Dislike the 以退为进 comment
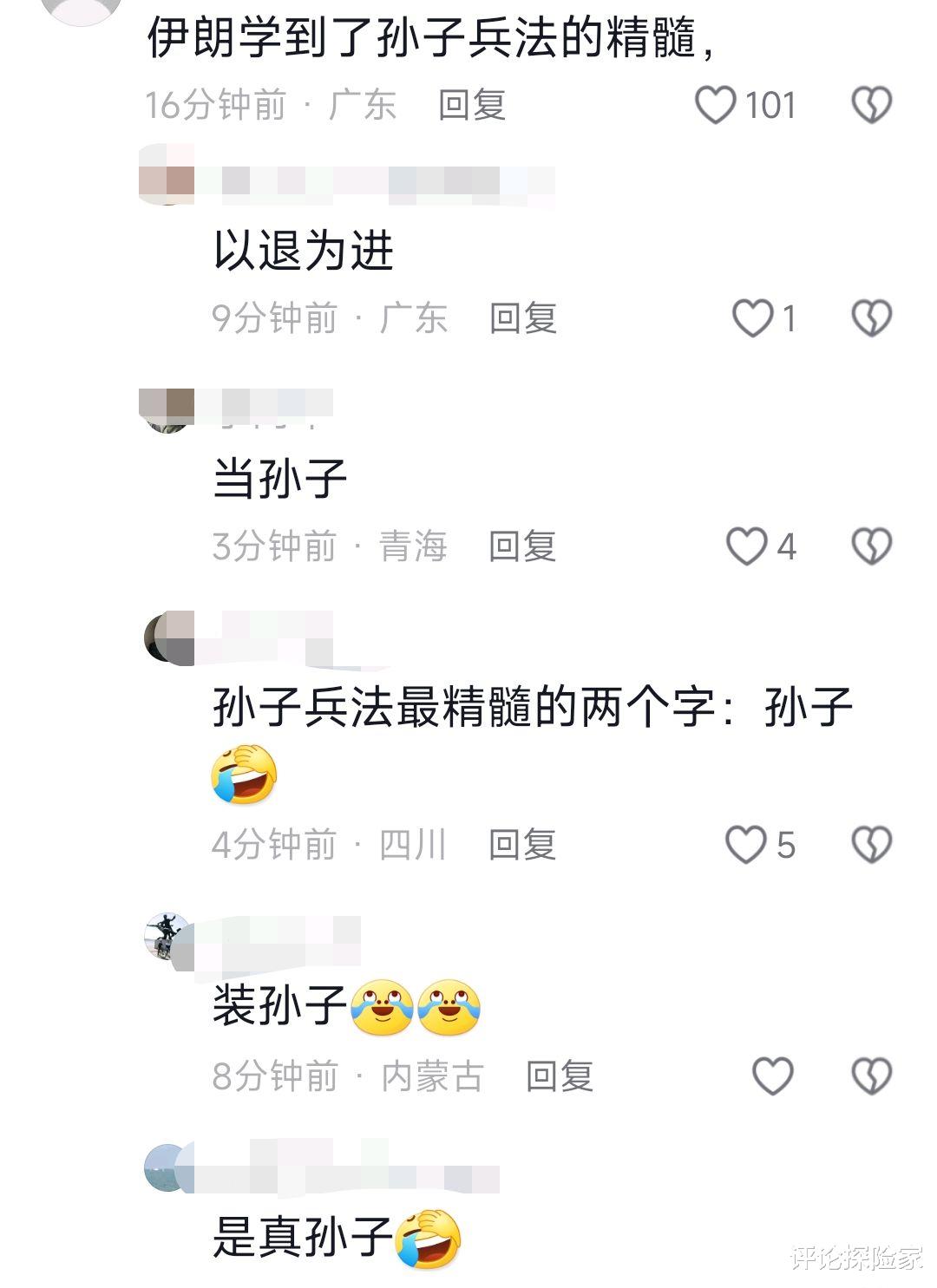Image resolution: width=937 pixels, height=1288 pixels. click(x=871, y=318)
